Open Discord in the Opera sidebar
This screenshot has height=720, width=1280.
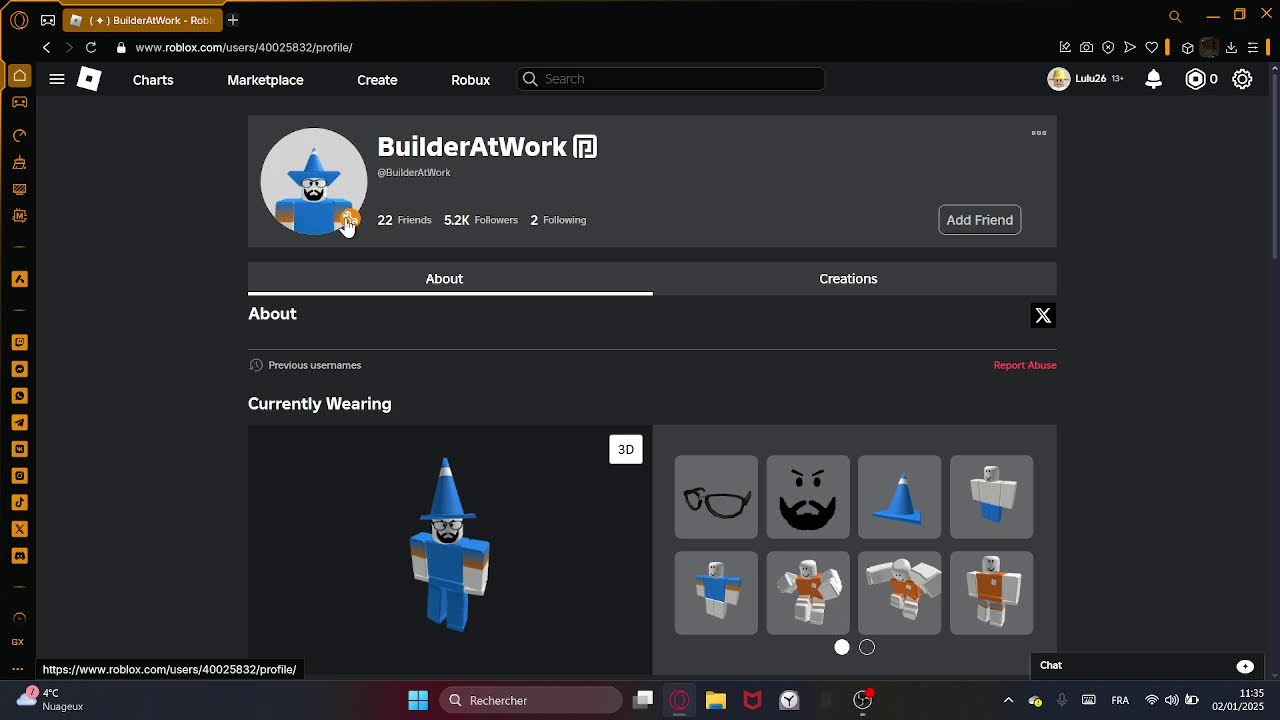(x=19, y=556)
